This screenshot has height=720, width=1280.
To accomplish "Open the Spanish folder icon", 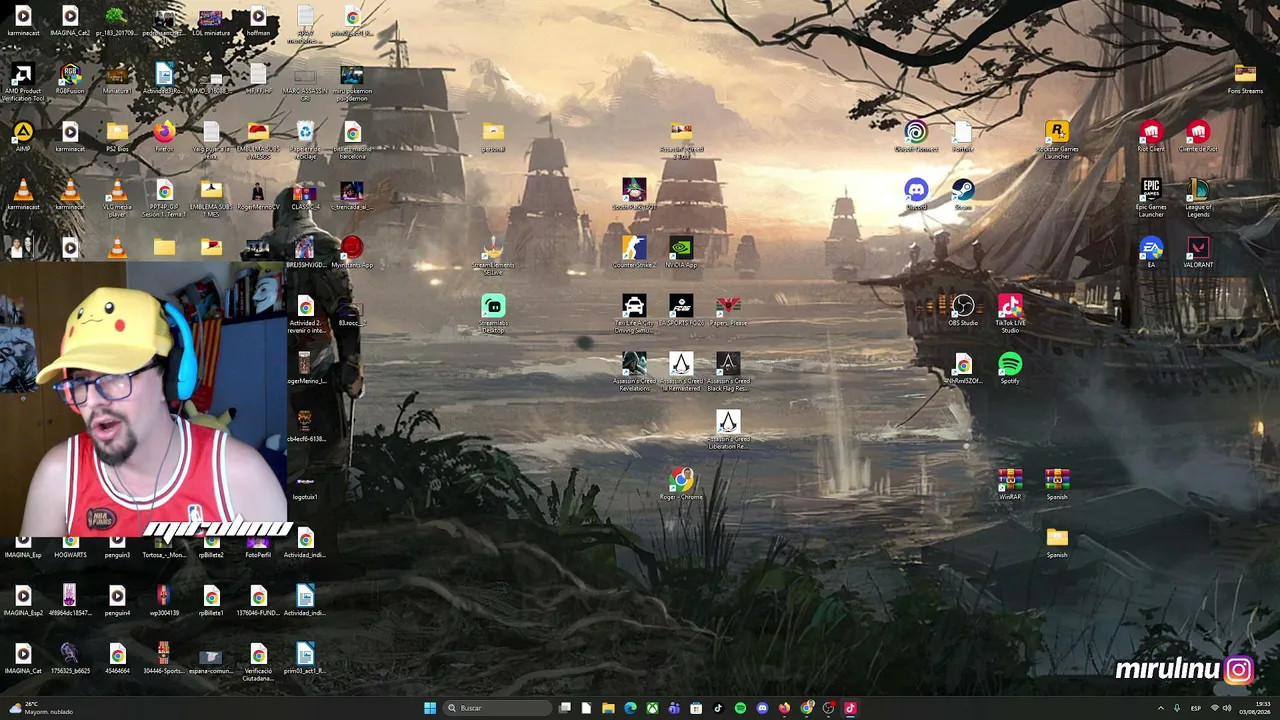I will tap(1057, 543).
